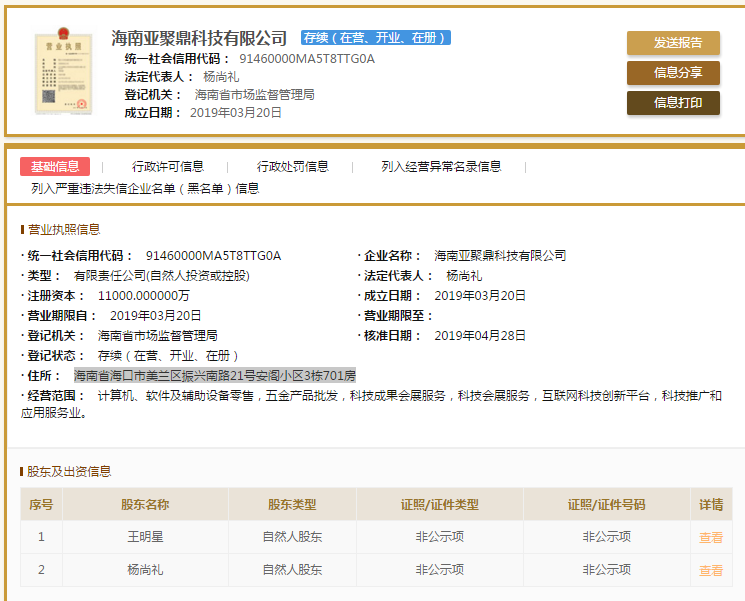745x601 pixels.
Task: Click the 存续 status badge beside company name
Action: point(375,38)
